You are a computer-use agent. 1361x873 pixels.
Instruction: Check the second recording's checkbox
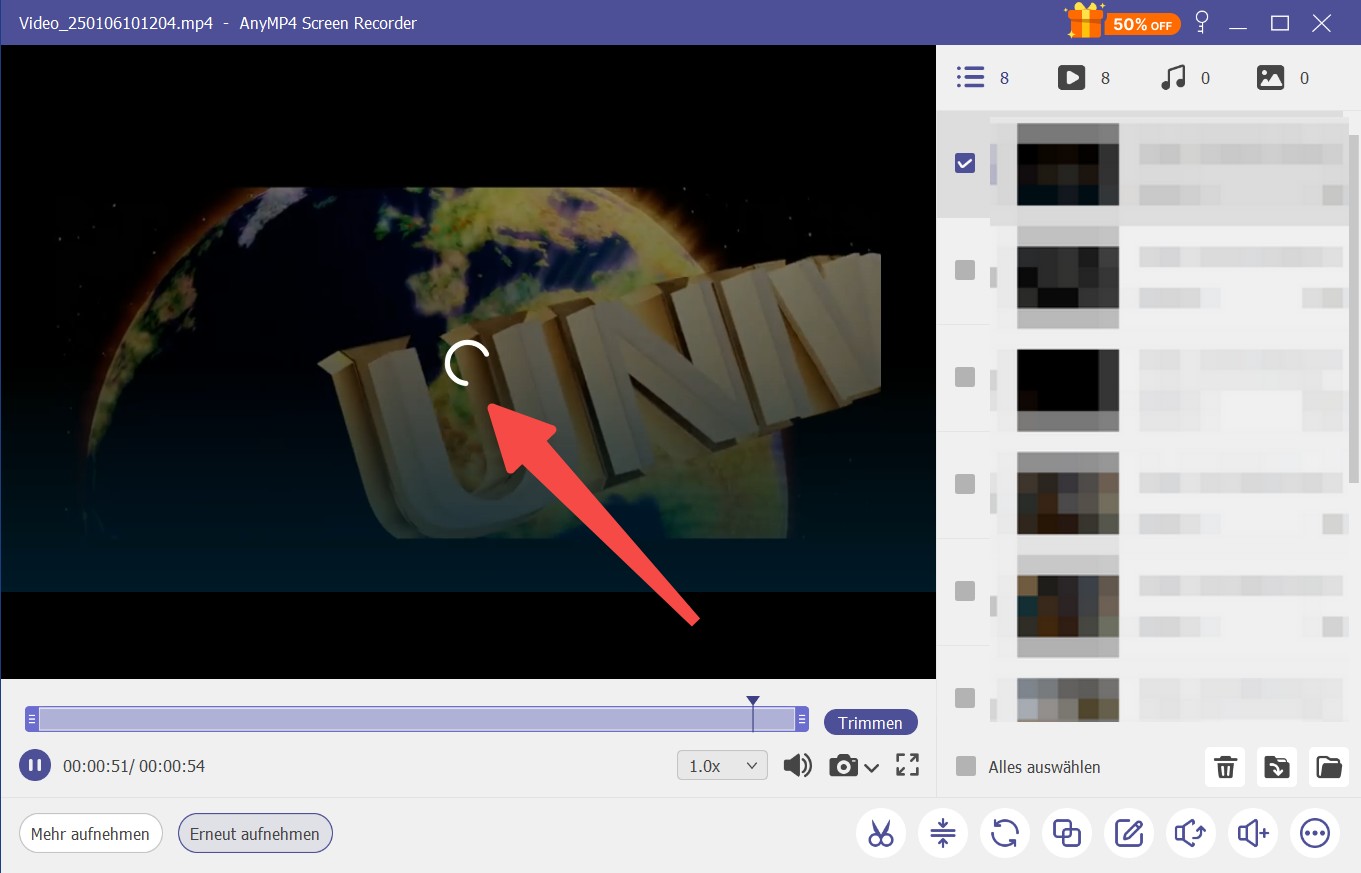[965, 270]
